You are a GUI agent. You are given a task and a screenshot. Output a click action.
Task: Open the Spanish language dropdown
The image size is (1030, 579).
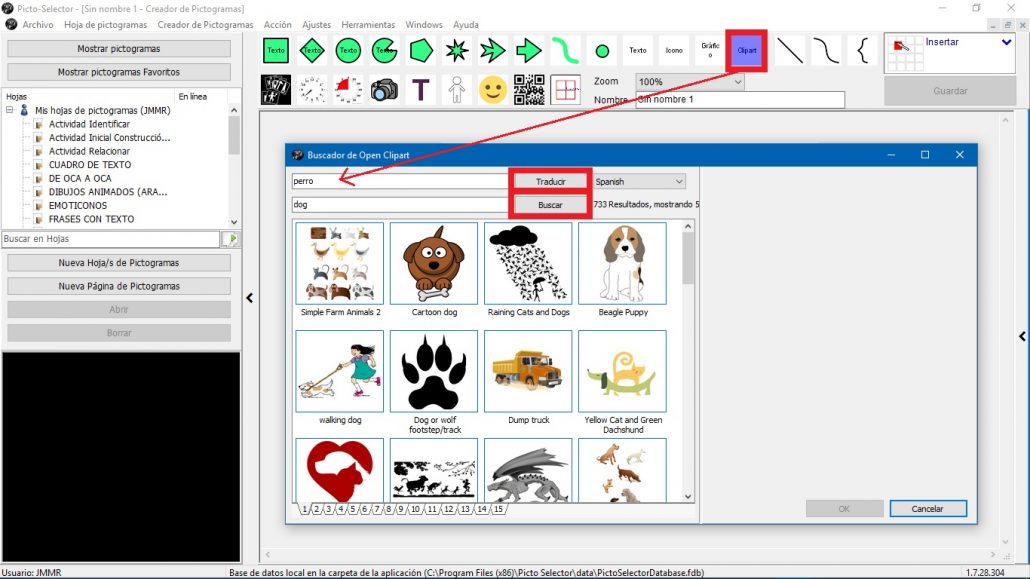[x=680, y=181]
